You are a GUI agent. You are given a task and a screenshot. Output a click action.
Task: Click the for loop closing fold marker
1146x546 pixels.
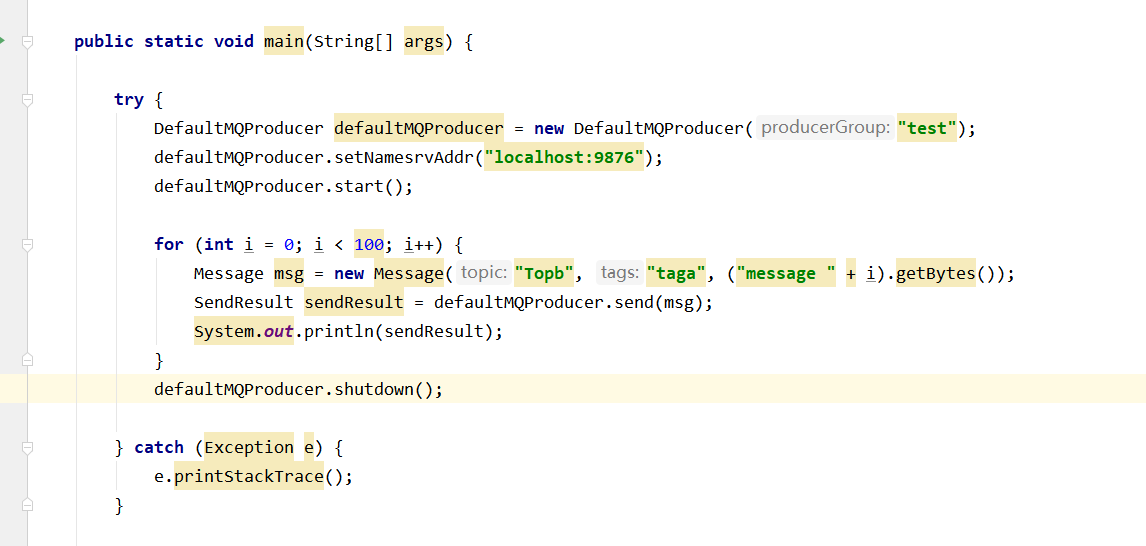click(28, 360)
